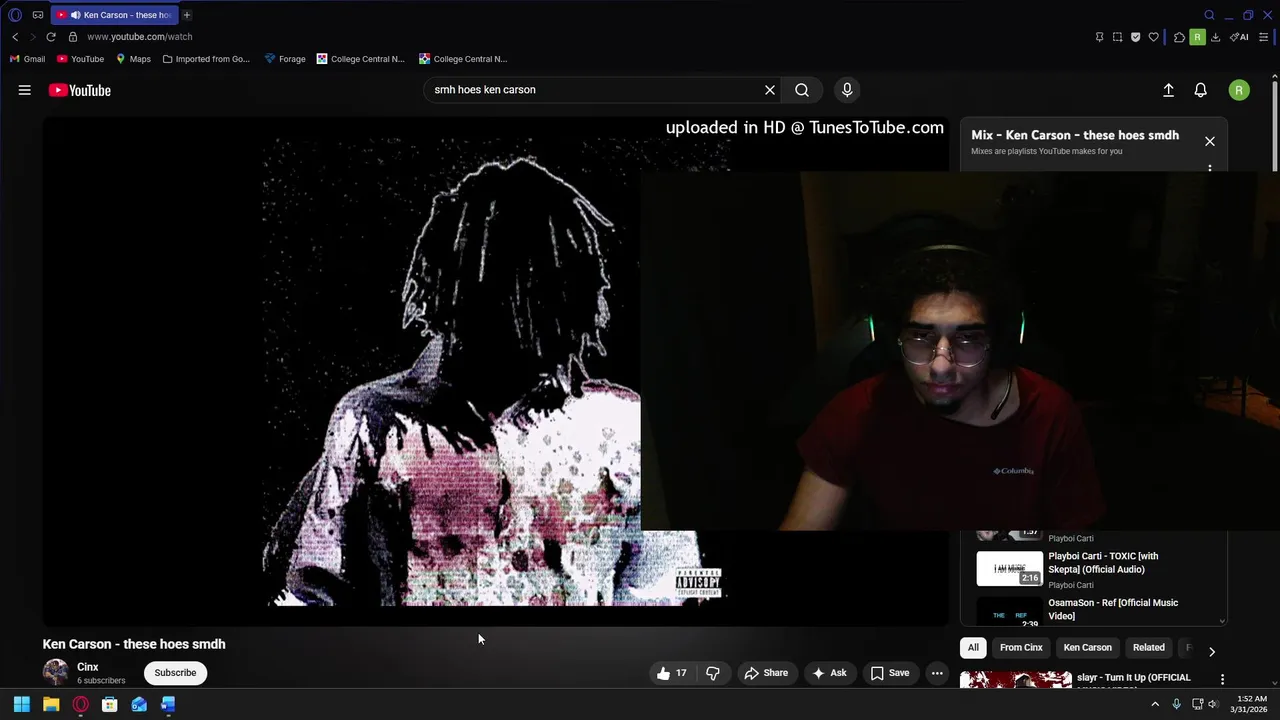Open browser downloads panel
The height and width of the screenshot is (720, 1280).
click(x=1215, y=37)
